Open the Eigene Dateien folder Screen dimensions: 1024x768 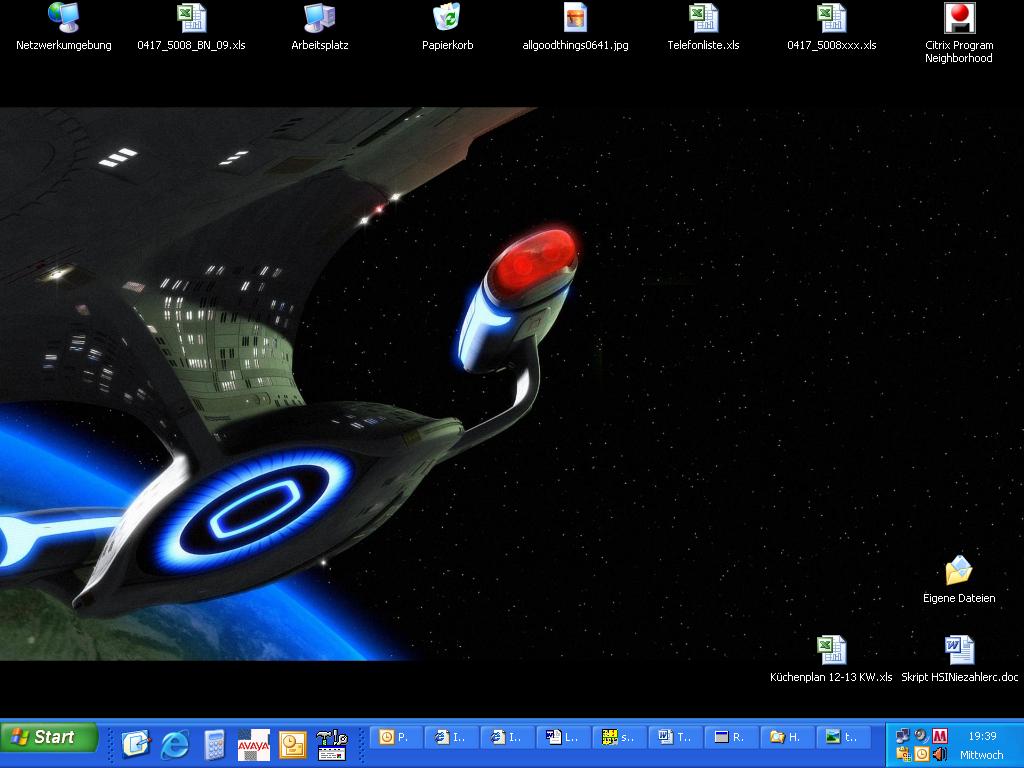959,571
